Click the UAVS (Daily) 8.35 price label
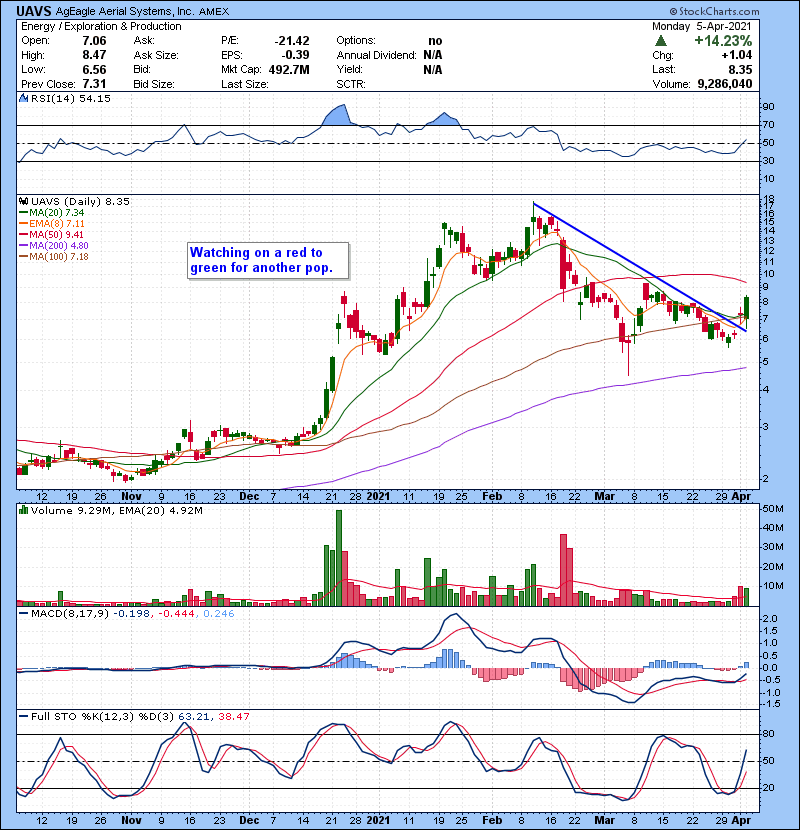The height and width of the screenshot is (830, 800). (80, 202)
